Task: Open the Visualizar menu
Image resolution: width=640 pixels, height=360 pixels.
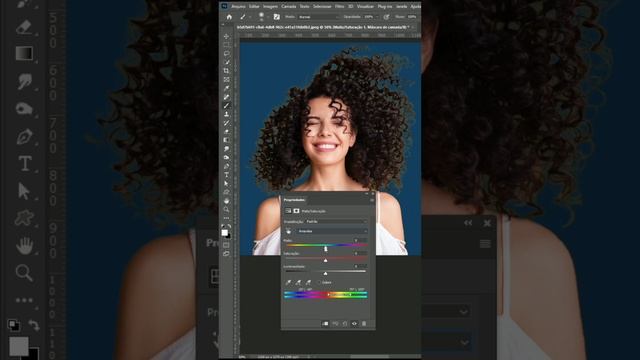Action: 365,7
